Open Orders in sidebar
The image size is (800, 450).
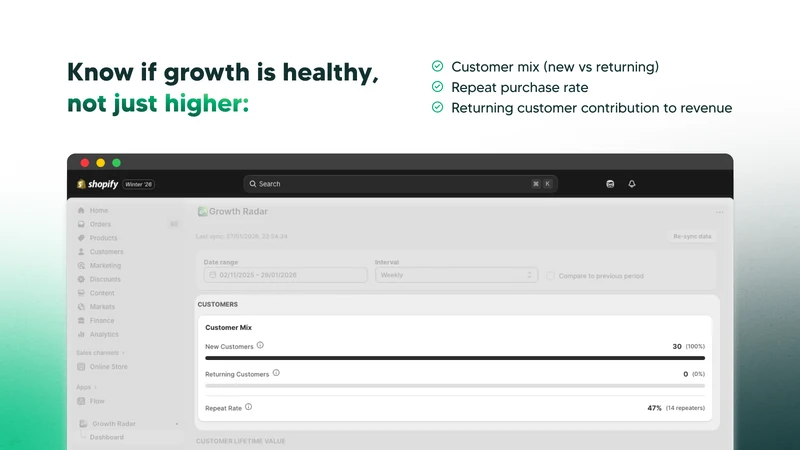pos(100,224)
